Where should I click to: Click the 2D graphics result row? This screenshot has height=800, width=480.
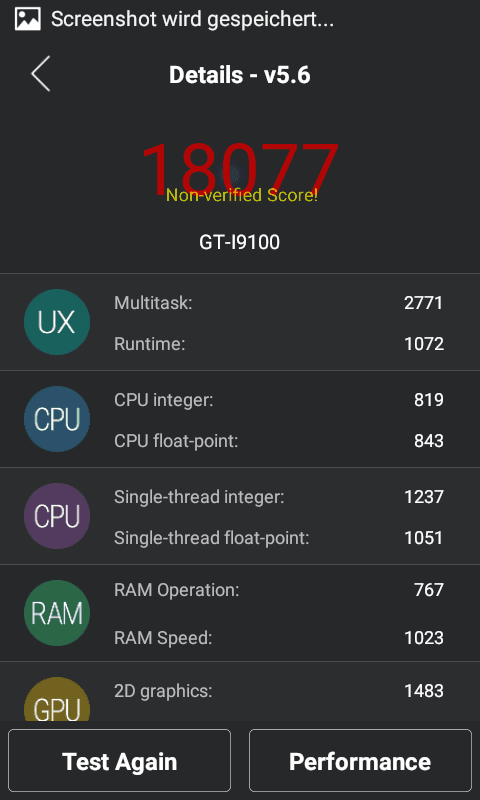click(279, 691)
